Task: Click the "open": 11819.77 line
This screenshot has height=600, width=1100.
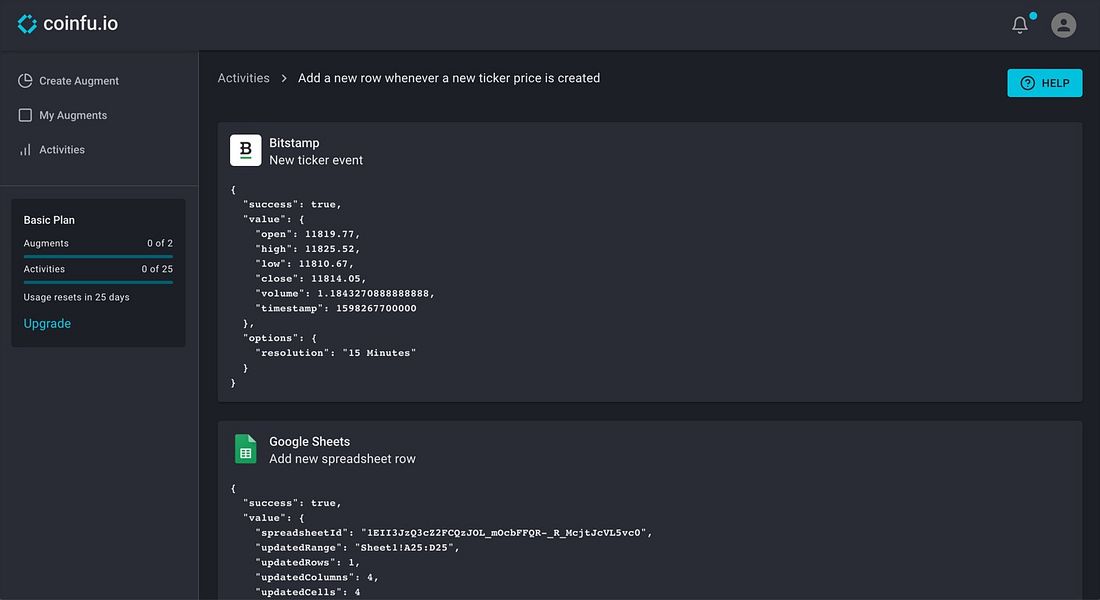Action: [307, 234]
